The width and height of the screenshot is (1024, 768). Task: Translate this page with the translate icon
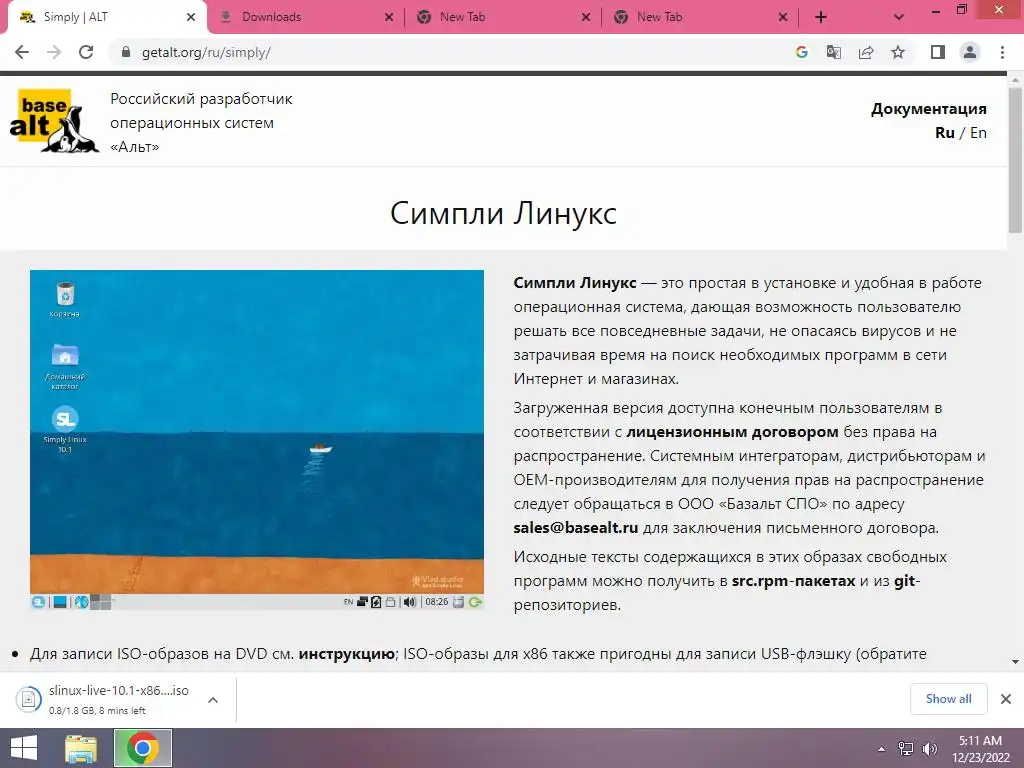(834, 52)
